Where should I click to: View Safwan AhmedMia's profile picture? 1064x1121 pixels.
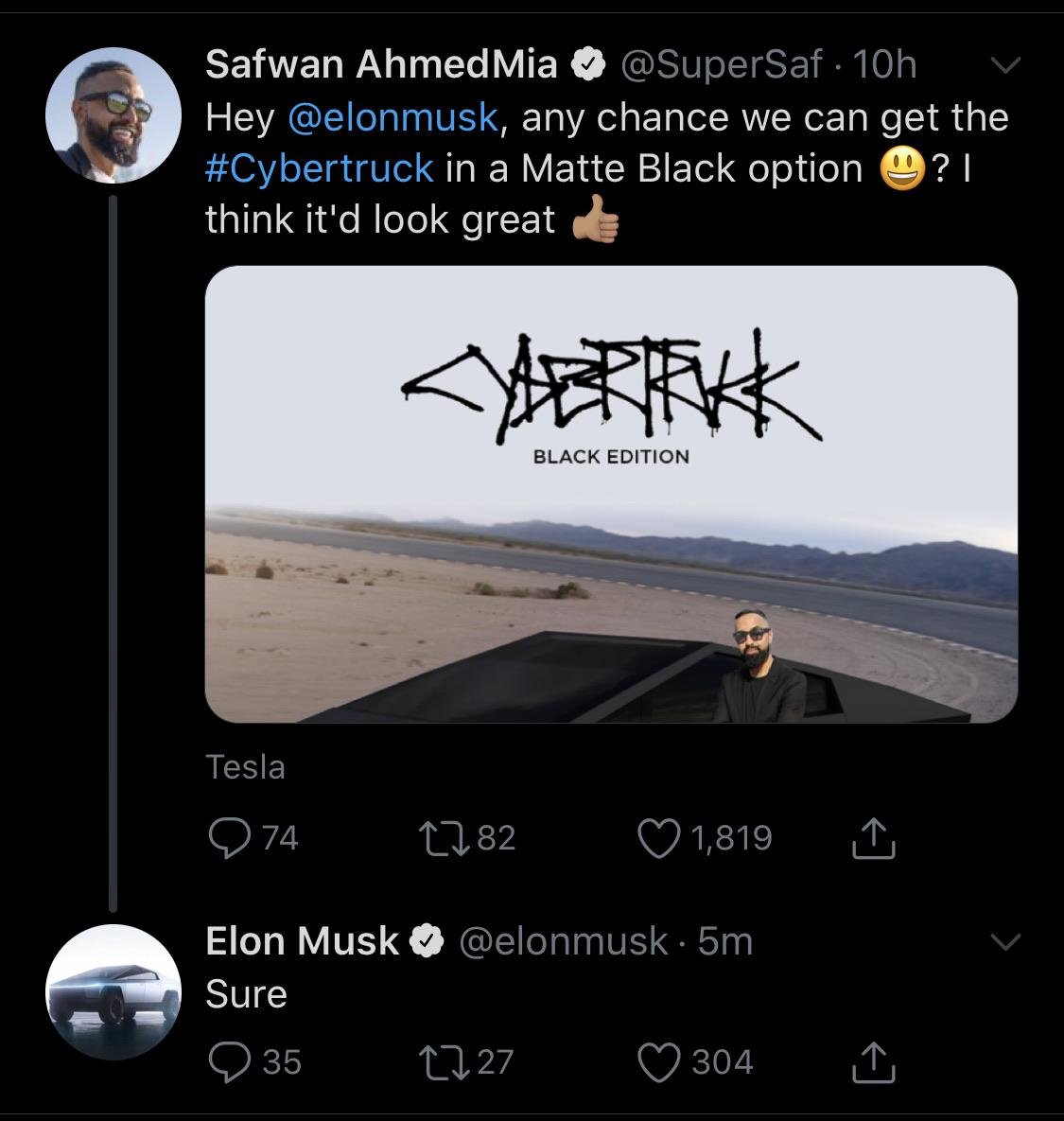pyautogui.click(x=113, y=115)
